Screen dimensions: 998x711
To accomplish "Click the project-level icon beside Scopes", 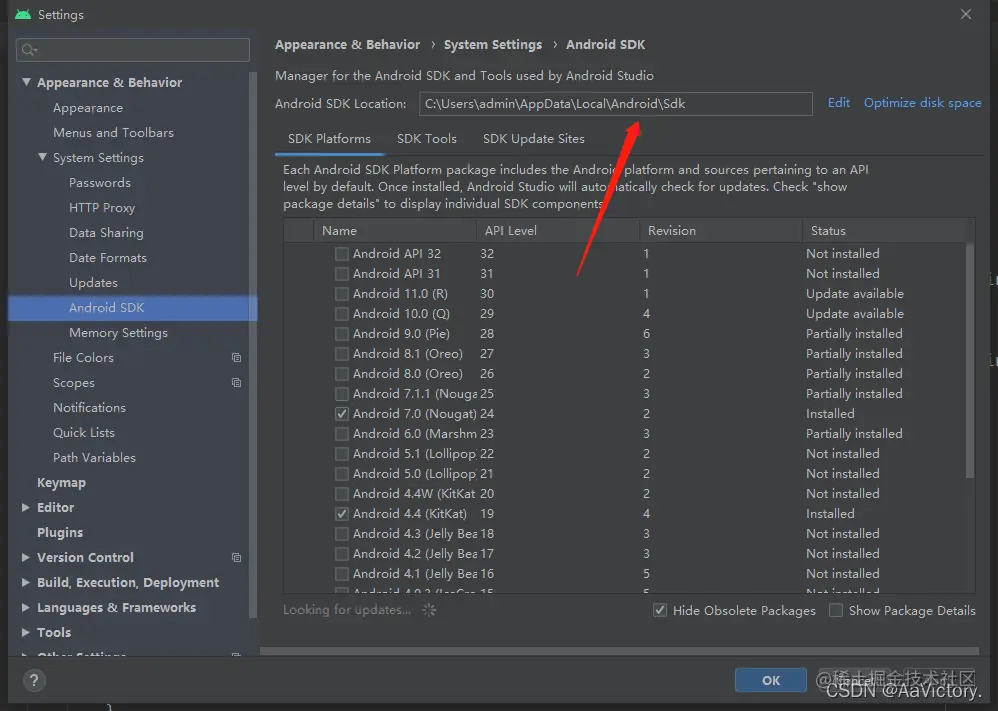I will 236,383.
